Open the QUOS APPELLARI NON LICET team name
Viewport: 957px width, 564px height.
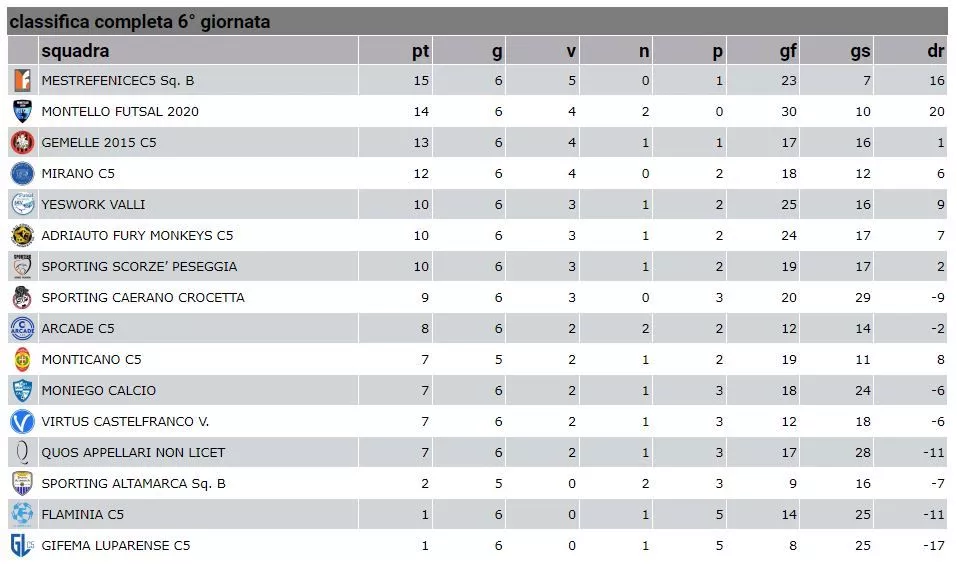pos(133,452)
